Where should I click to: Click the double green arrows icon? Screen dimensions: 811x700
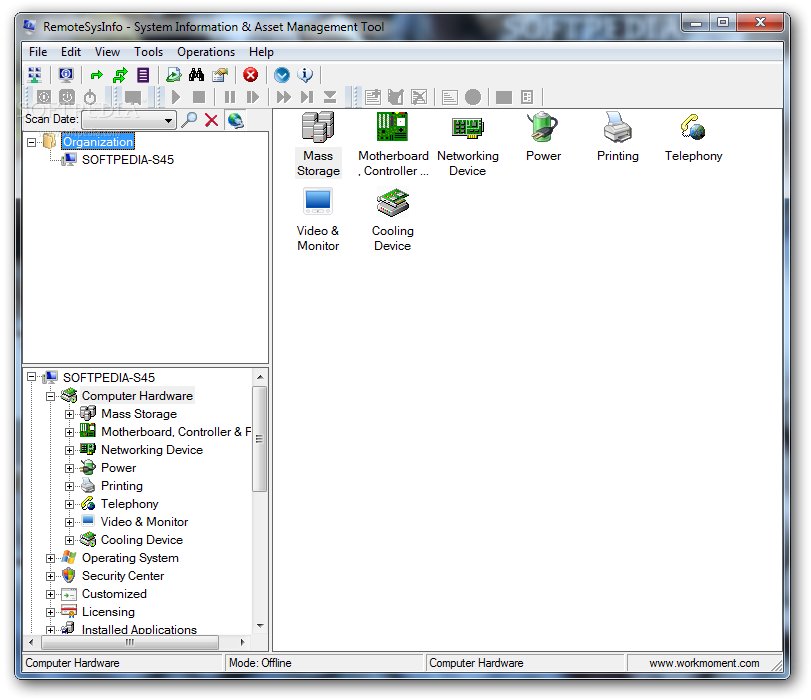[x=121, y=76]
